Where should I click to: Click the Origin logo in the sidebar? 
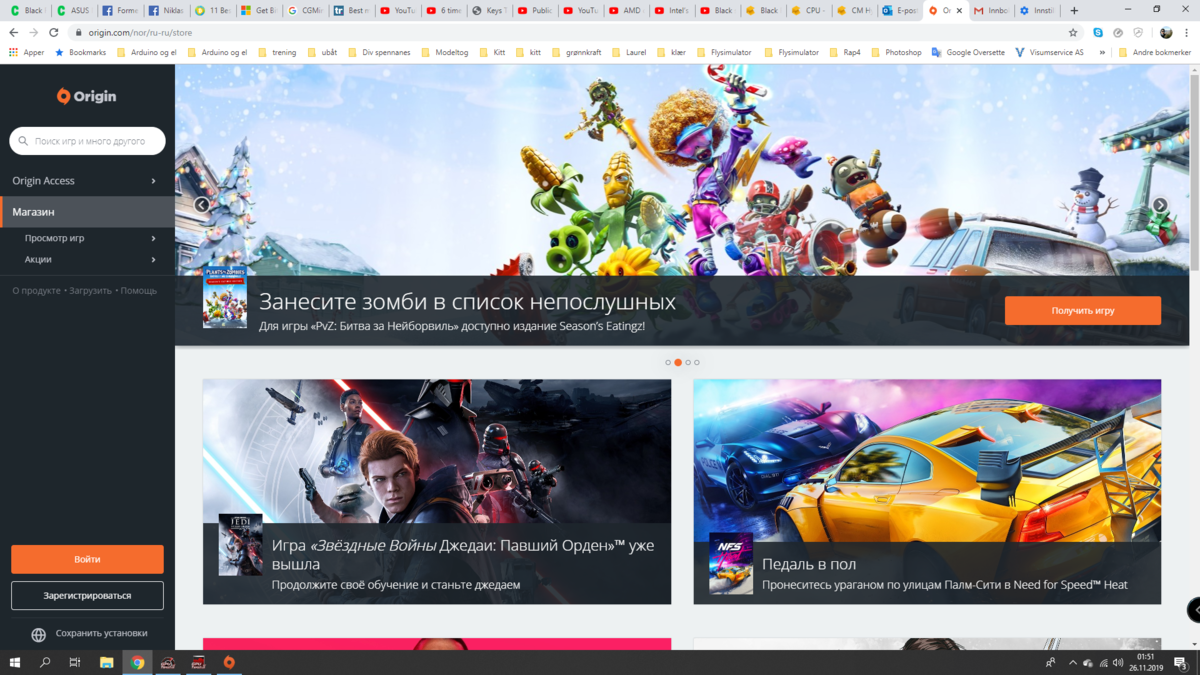(x=87, y=96)
